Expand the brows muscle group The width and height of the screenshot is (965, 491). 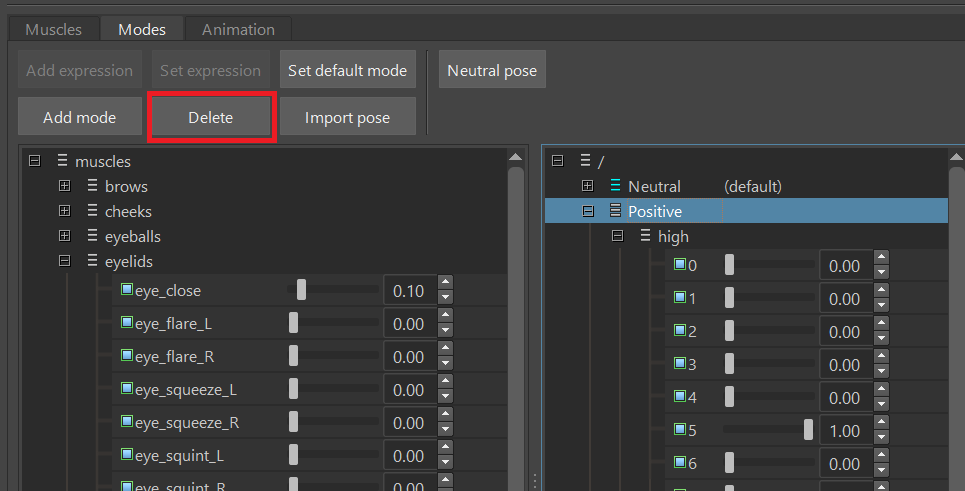point(64,186)
